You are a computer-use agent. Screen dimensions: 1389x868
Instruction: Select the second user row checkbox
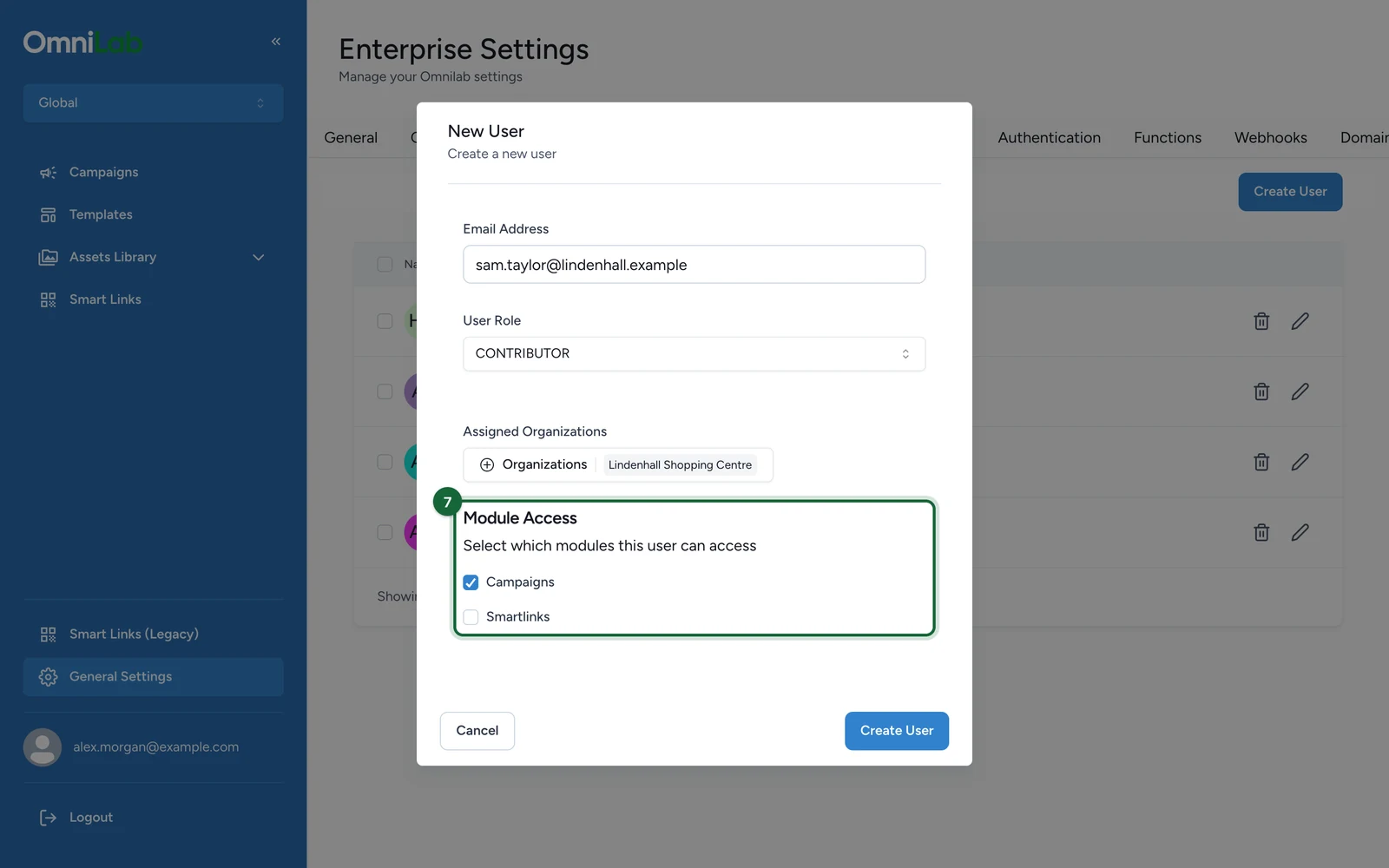pyautogui.click(x=385, y=391)
